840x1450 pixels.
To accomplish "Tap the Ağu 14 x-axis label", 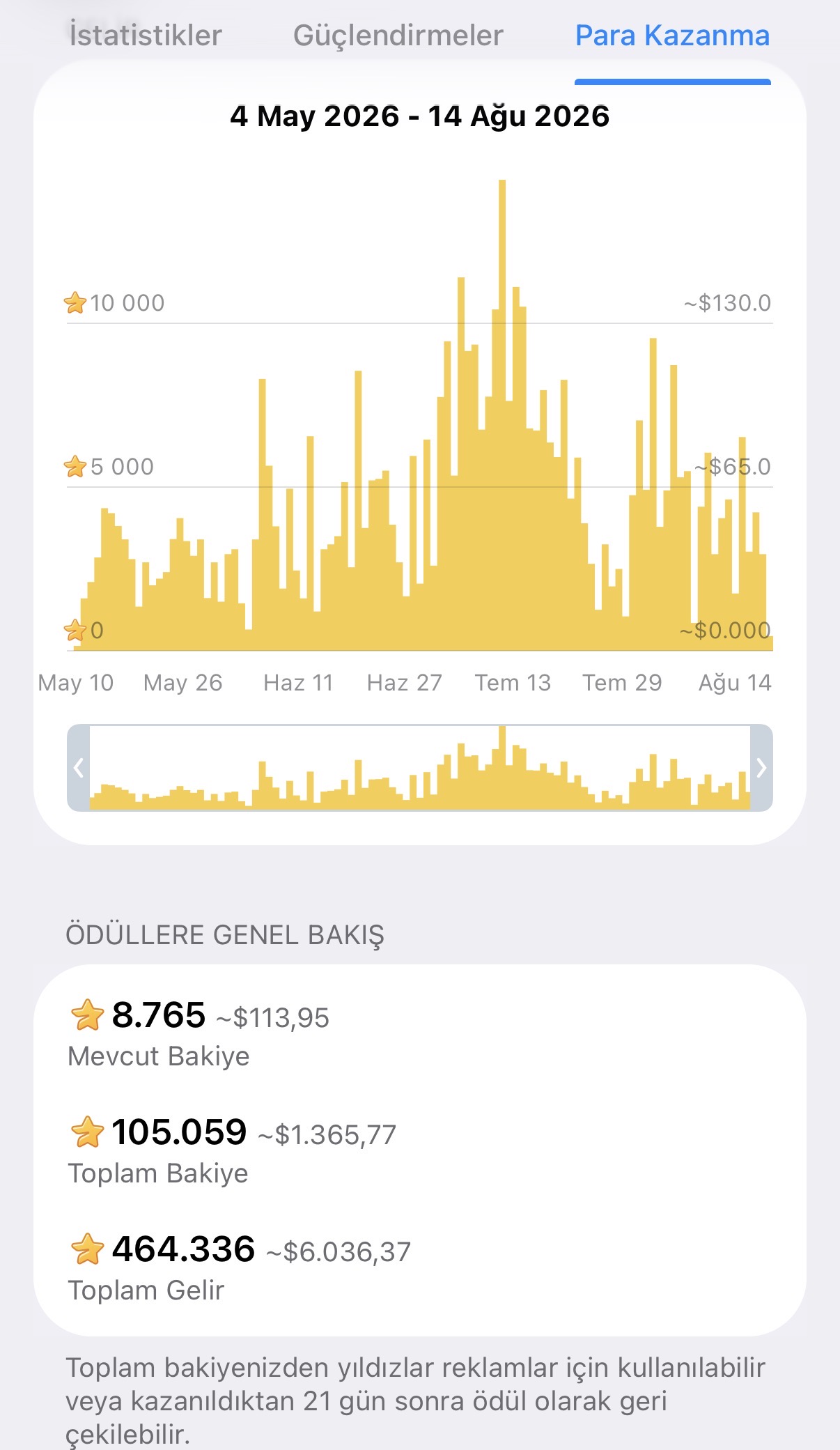I will [x=735, y=683].
